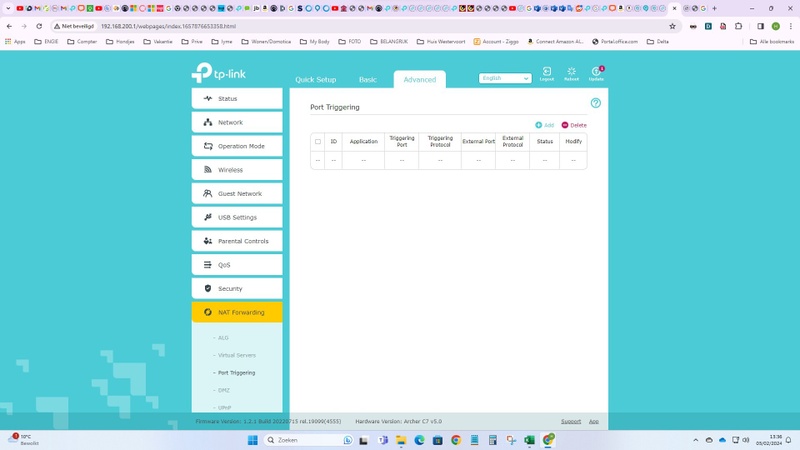Open the Status section in sidebar
Screen dimensions: 800x450
[x=237, y=98]
